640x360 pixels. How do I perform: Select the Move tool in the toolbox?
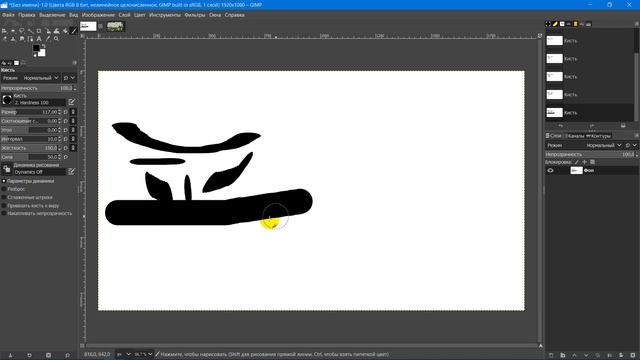(x=4, y=31)
